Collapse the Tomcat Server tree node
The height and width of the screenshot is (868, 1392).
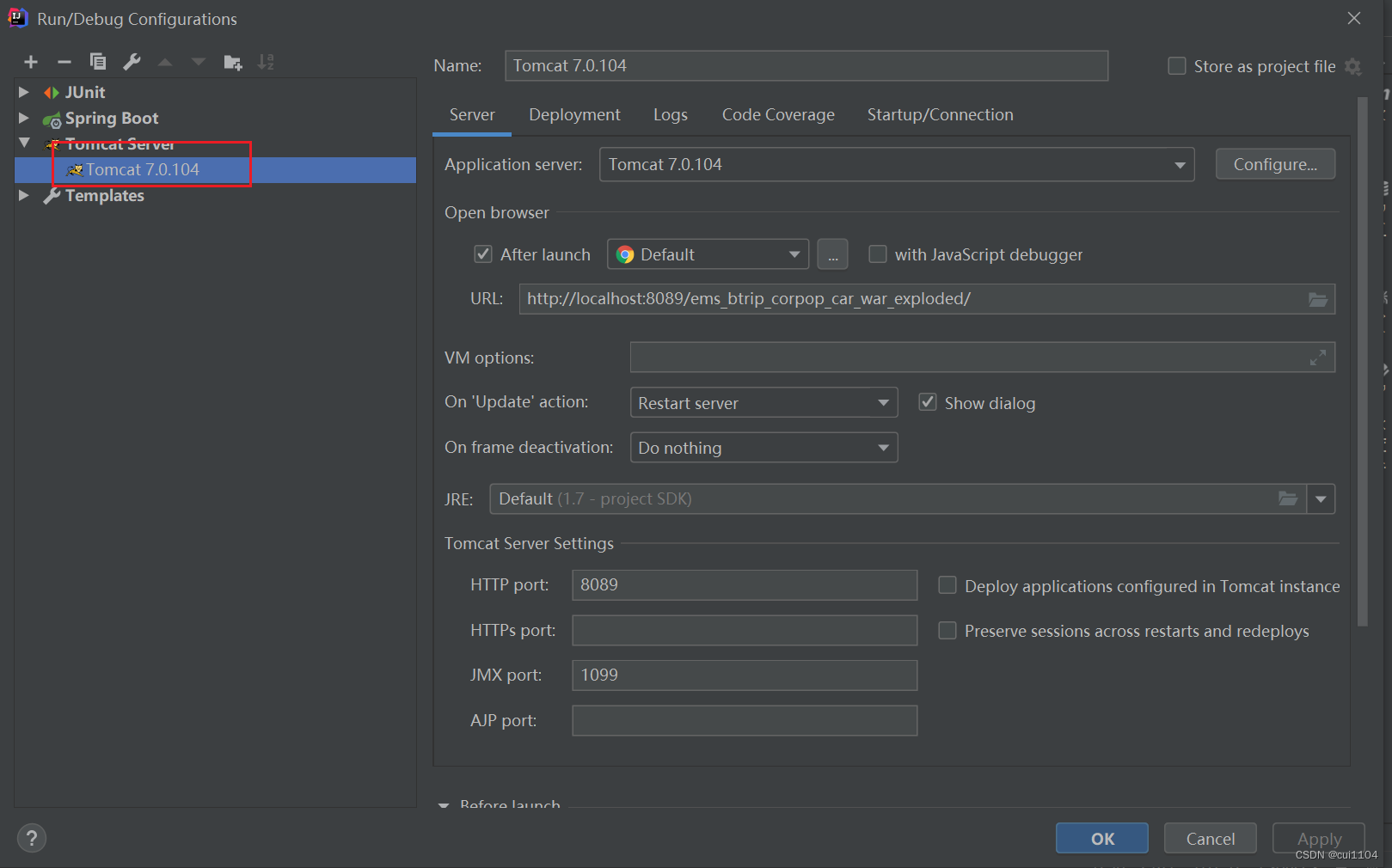coord(24,143)
